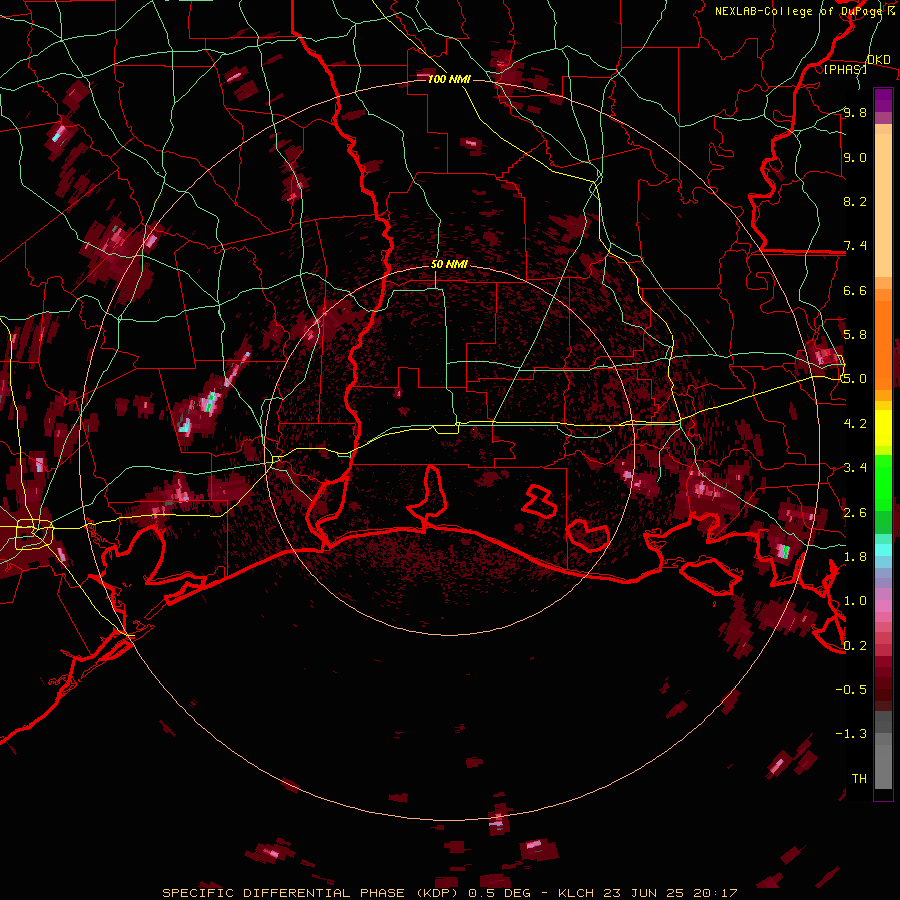Image resolution: width=900 pixels, height=900 pixels.
Task: Click the 100 NMI range ring label
Action: [449, 79]
